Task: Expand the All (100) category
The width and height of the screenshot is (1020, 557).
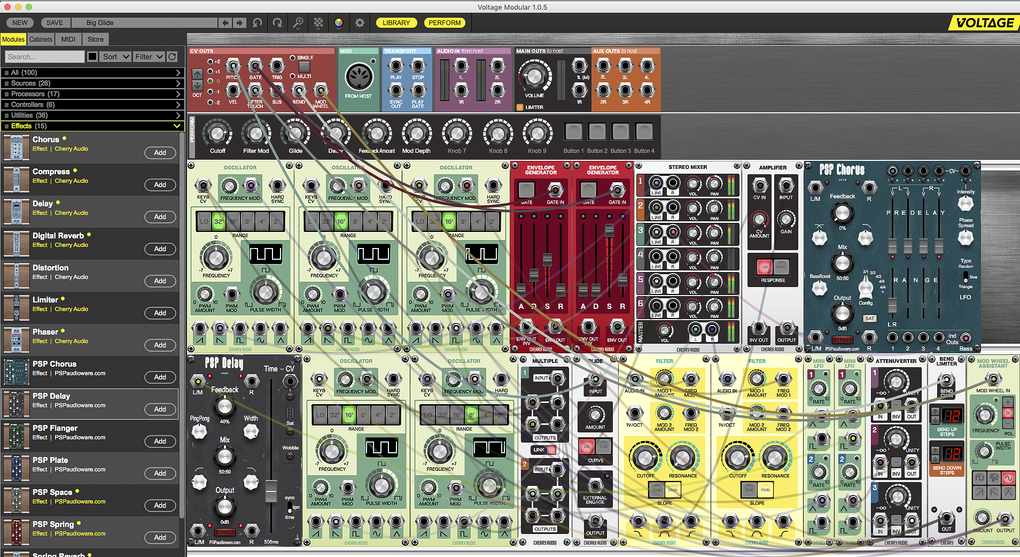Action: [92, 72]
